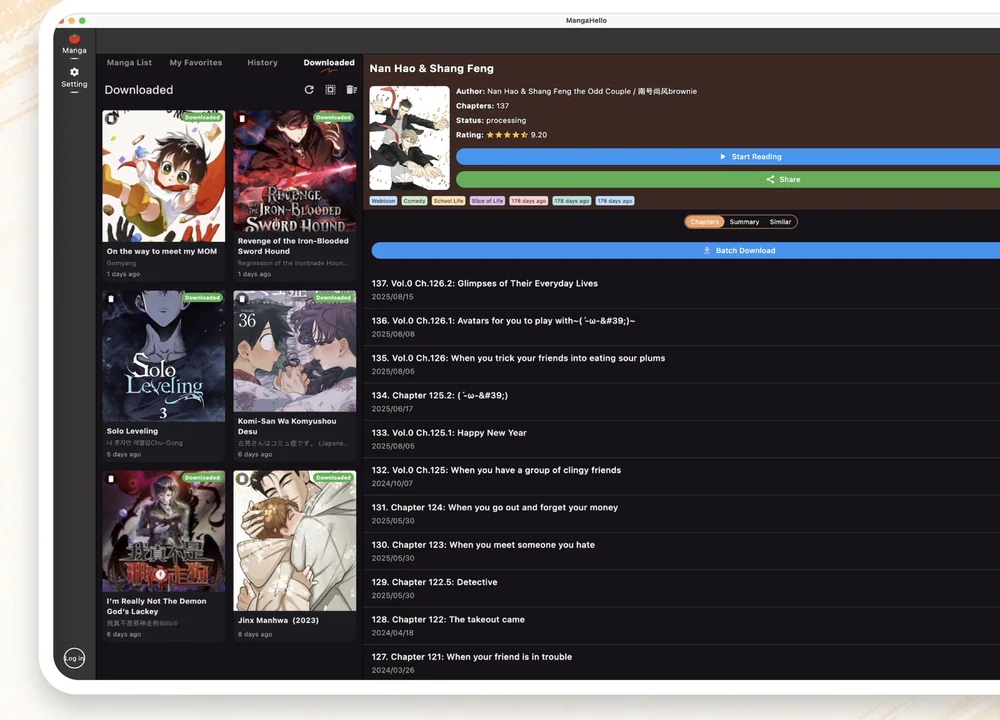Click the School Life genre tag
Viewport: 1000px width, 720px height.
448,201
